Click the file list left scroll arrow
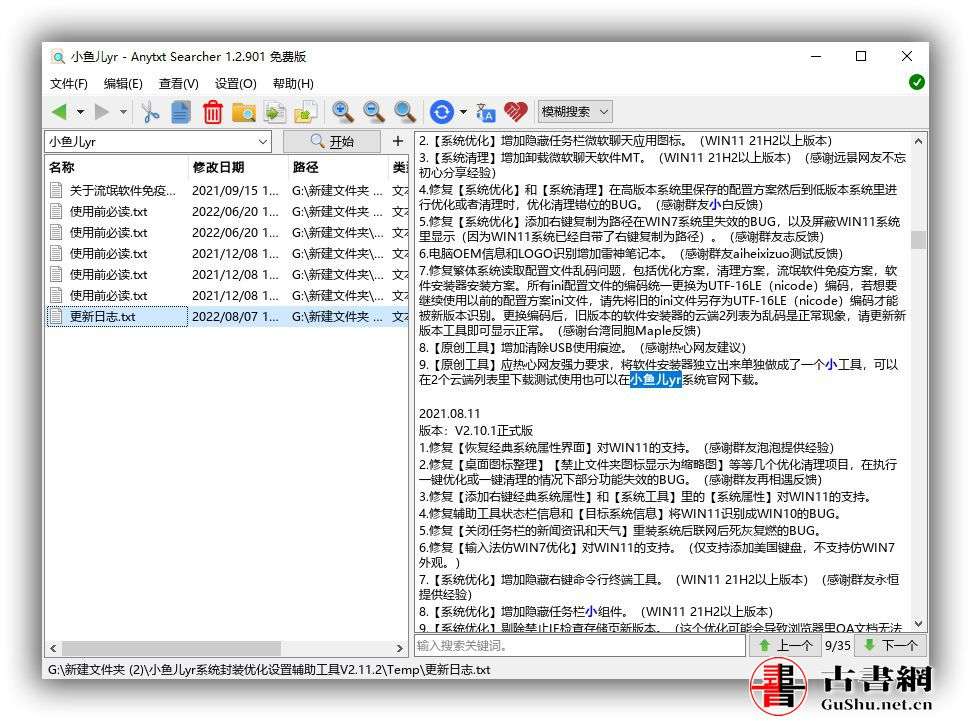The image size is (971, 721). point(53,649)
